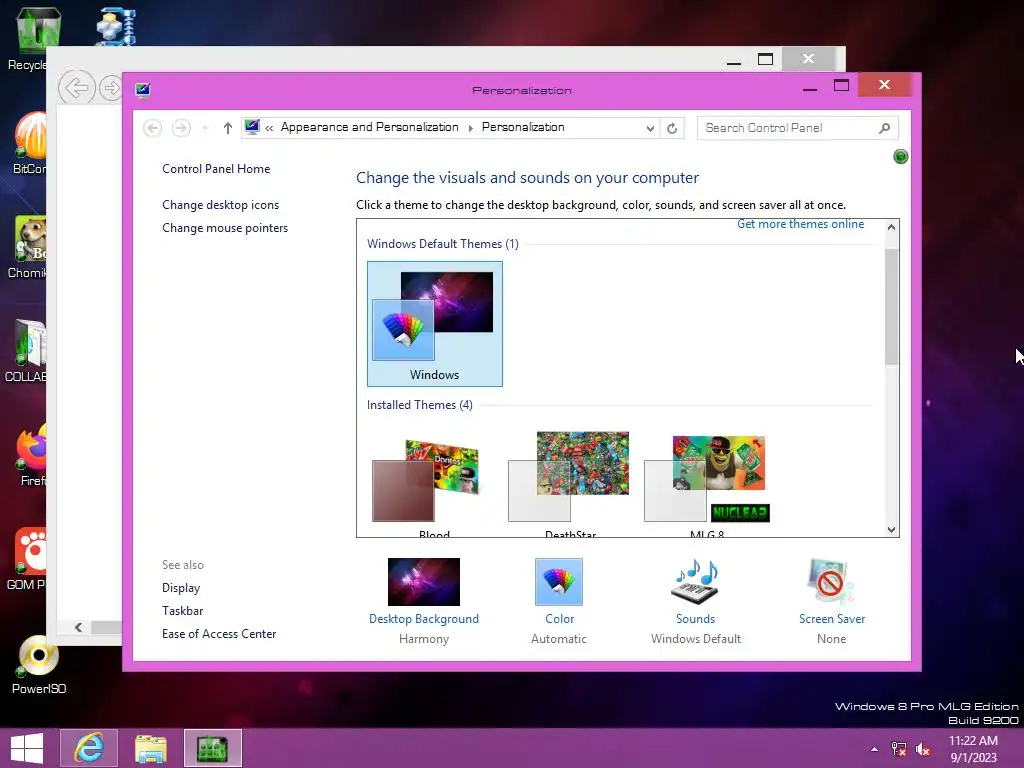
Task: Open Display link under See also
Action: 181,588
